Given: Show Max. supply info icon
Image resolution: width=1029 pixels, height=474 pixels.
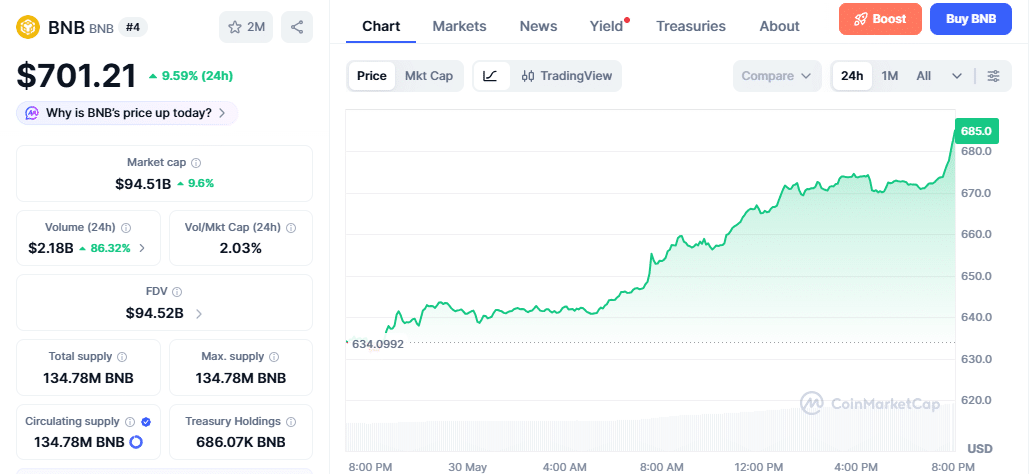Looking at the screenshot, I should 274,357.
